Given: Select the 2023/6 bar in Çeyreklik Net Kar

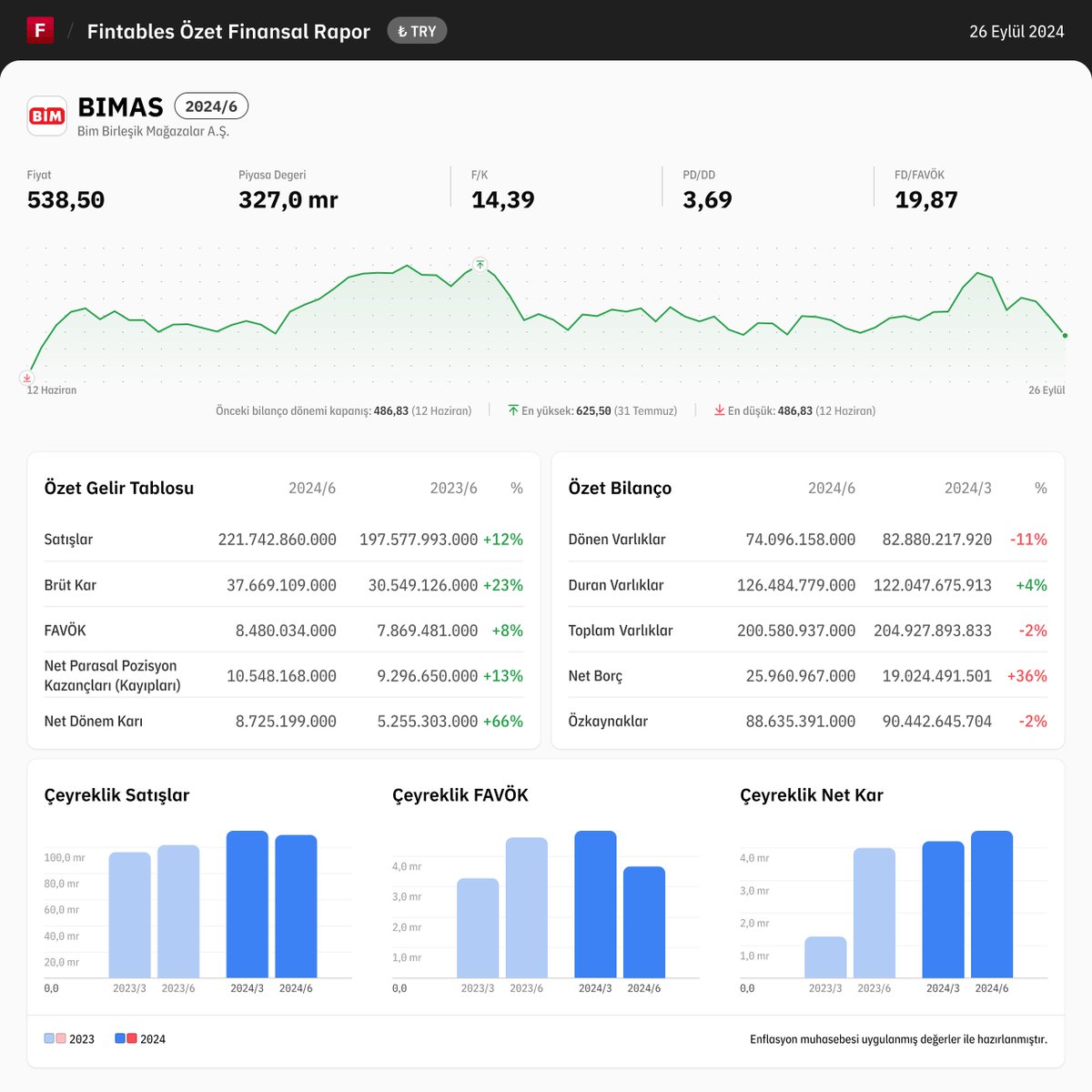Looking at the screenshot, I should point(875,913).
